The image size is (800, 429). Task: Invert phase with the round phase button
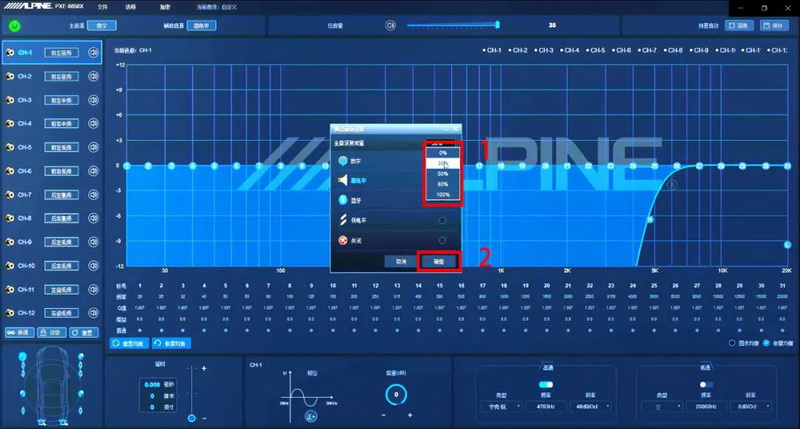pos(311,416)
